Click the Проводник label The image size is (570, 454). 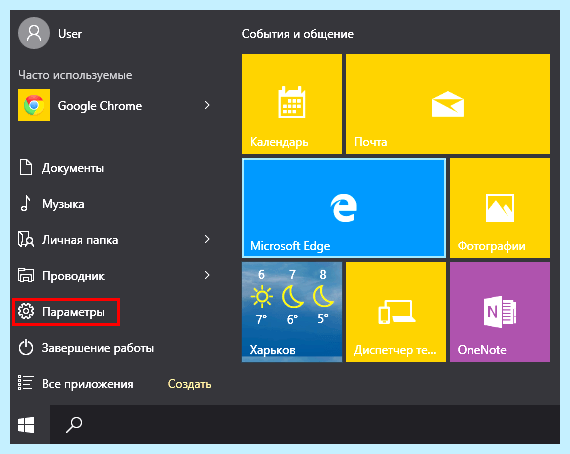point(73,276)
